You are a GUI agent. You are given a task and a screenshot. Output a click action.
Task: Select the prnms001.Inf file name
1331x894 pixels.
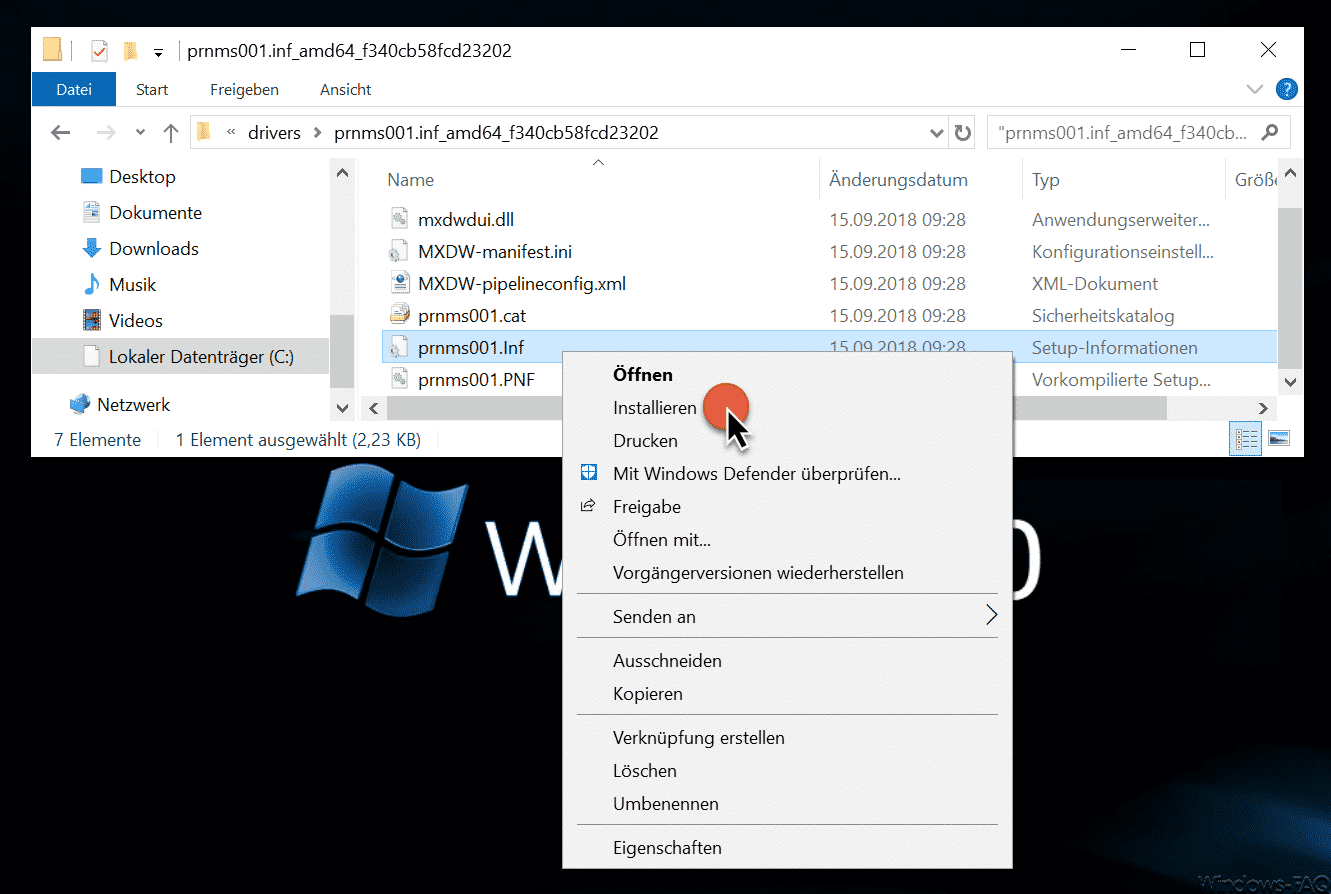(x=471, y=347)
